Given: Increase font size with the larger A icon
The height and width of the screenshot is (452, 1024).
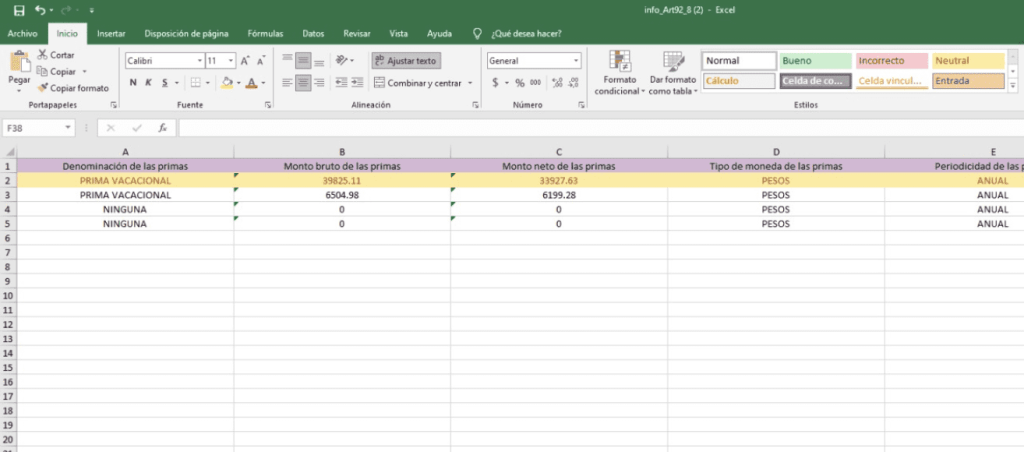Looking at the screenshot, I should tap(245, 61).
